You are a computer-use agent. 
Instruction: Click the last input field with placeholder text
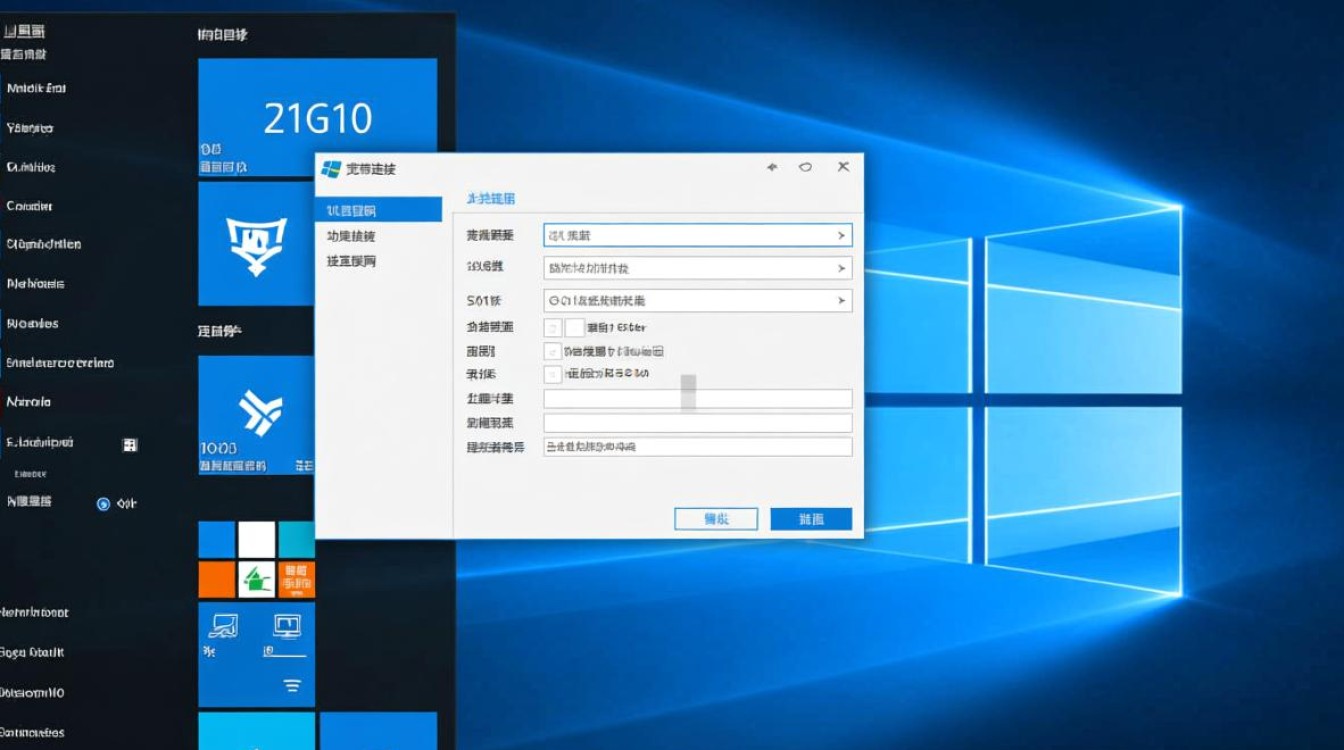point(700,446)
